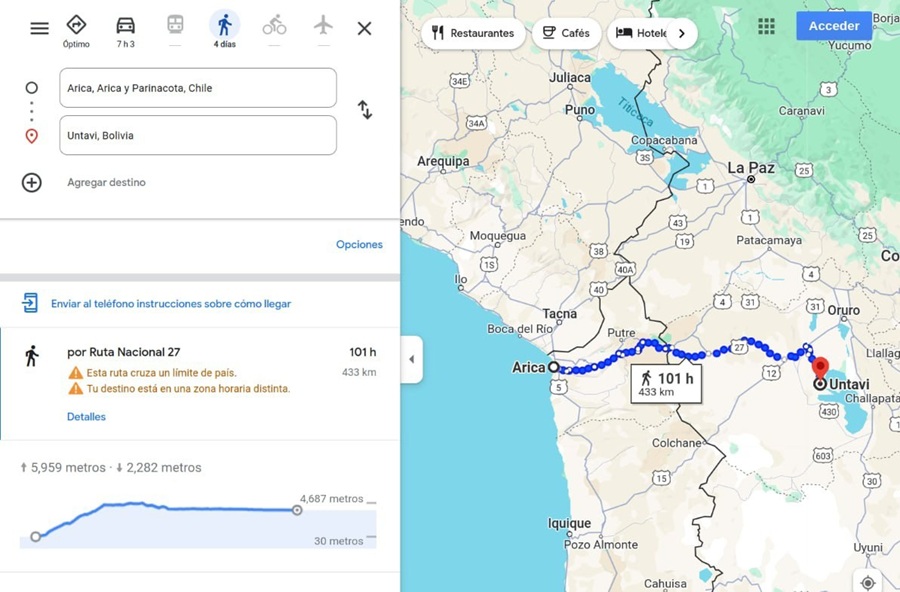Show more category chips with arrow
This screenshot has width=900, height=592.
click(x=682, y=33)
